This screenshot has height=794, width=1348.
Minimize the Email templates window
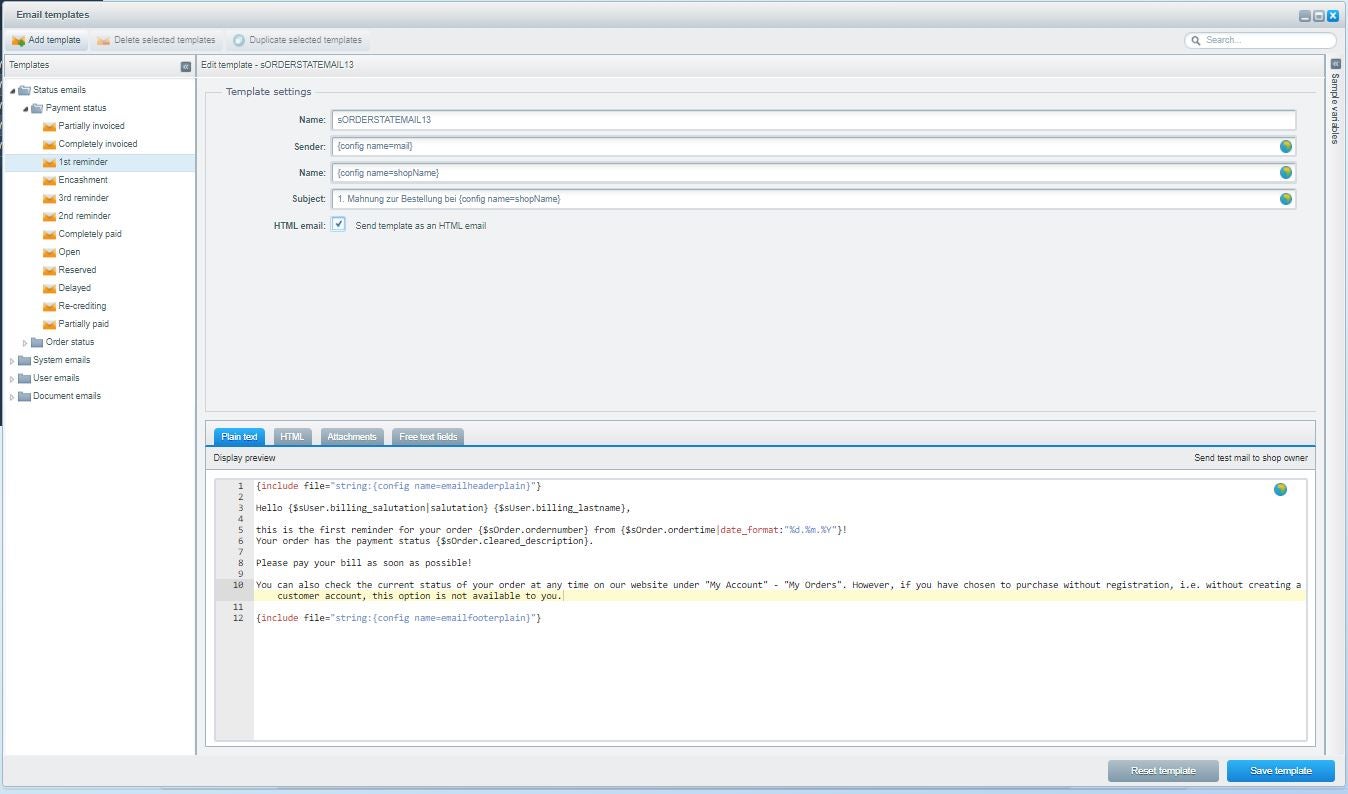(1305, 16)
